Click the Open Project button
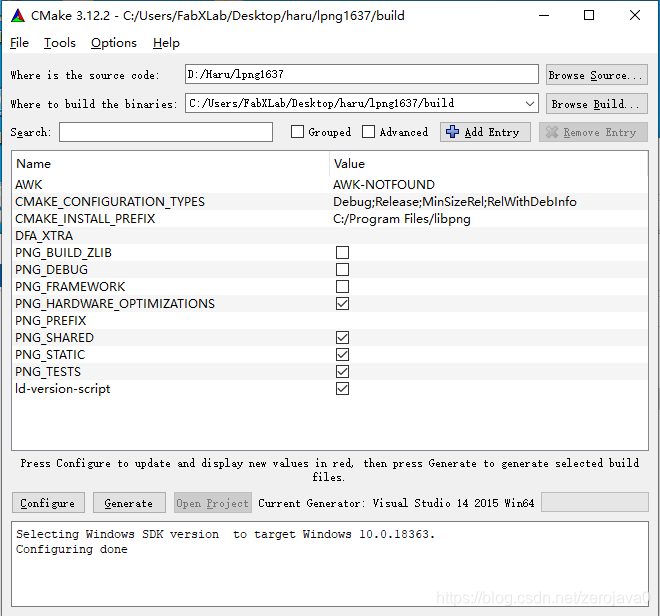Screen dimensions: 660x616 coord(213,503)
